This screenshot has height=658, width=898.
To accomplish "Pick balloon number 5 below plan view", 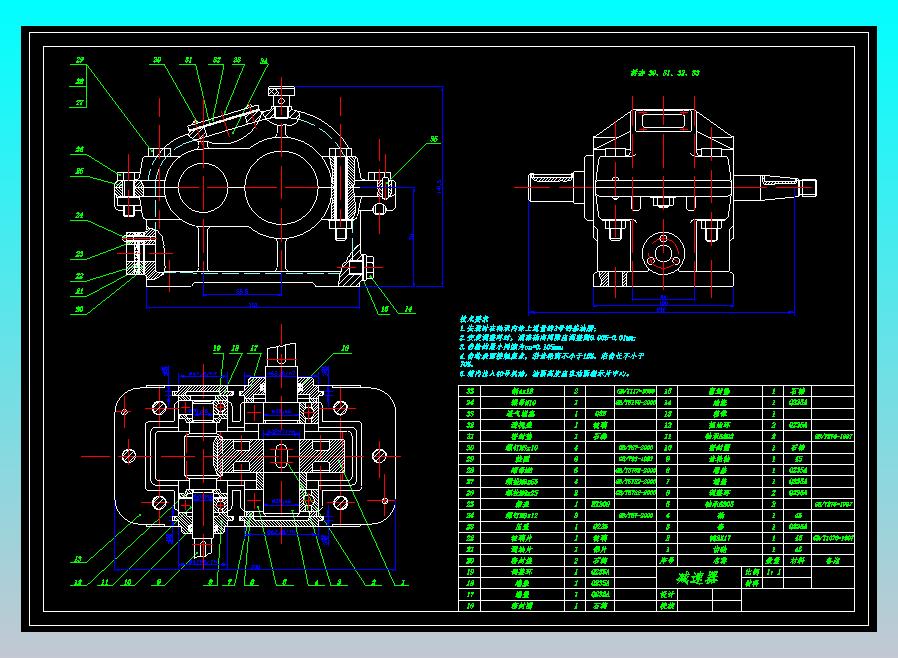I will [x=283, y=582].
